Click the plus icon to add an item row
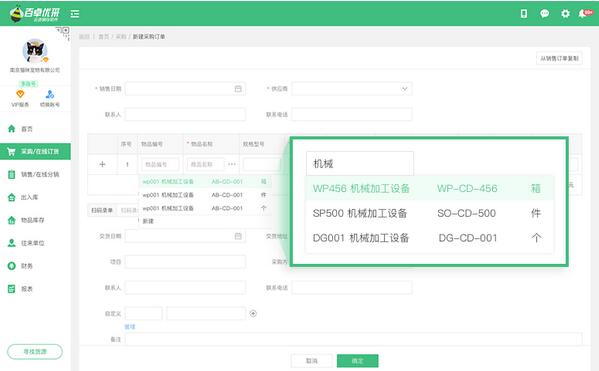599x371 pixels. (x=102, y=164)
